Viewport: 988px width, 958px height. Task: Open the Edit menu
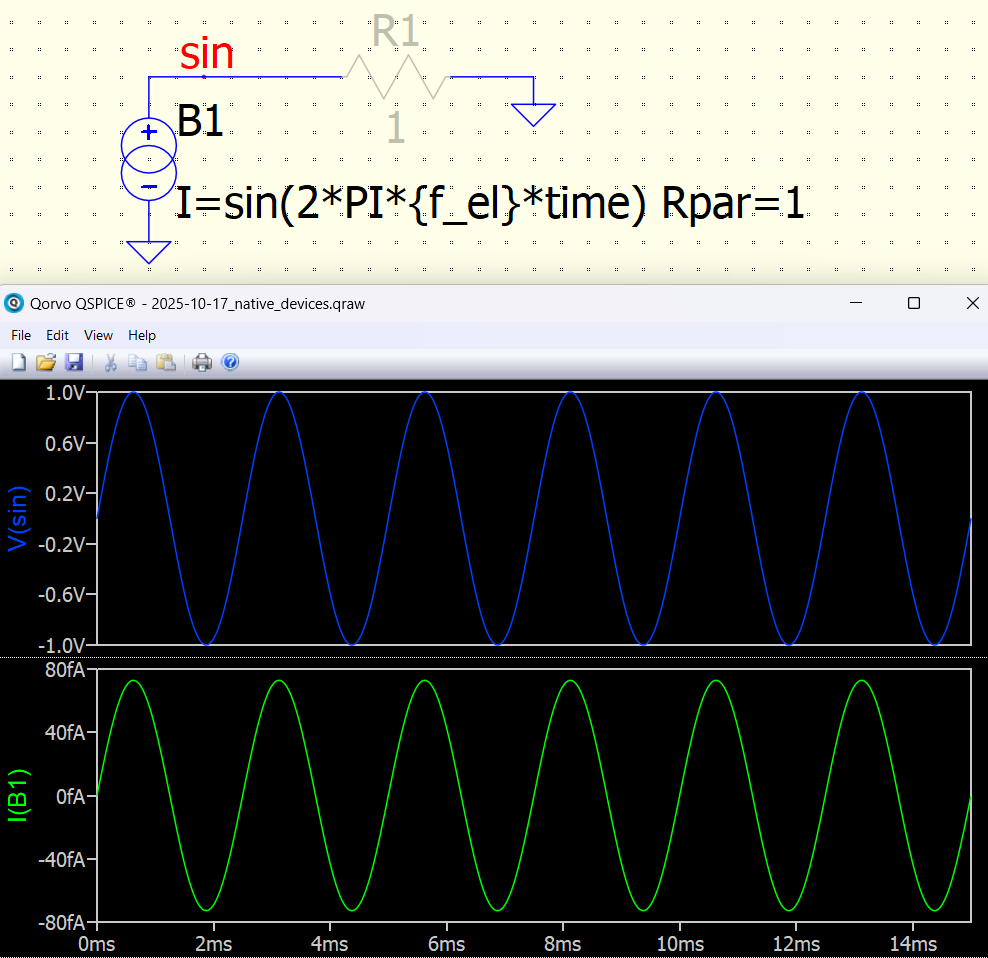[x=57, y=335]
